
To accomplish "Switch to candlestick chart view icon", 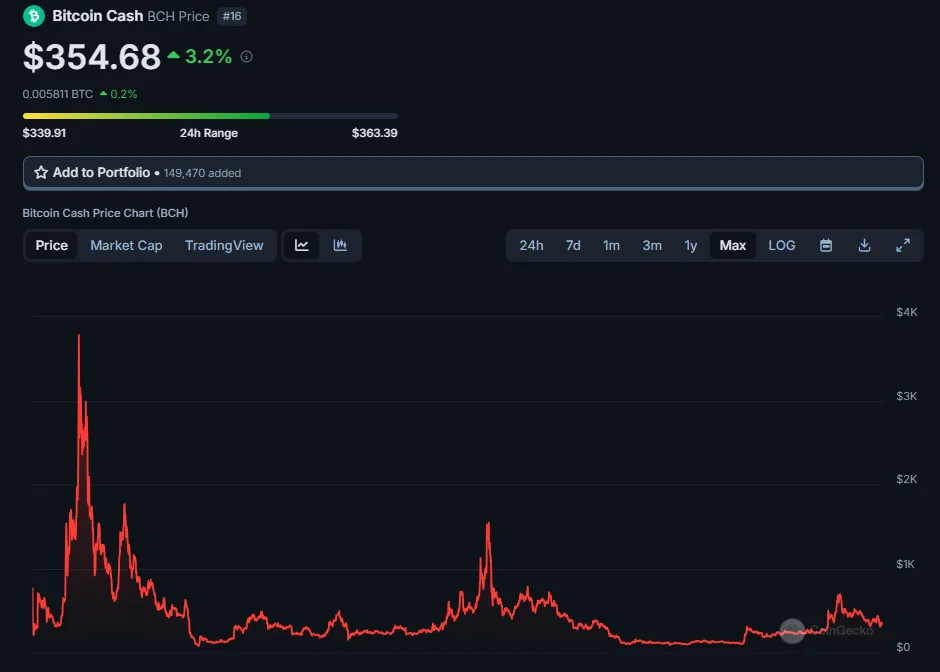I will pyautogui.click(x=340, y=245).
